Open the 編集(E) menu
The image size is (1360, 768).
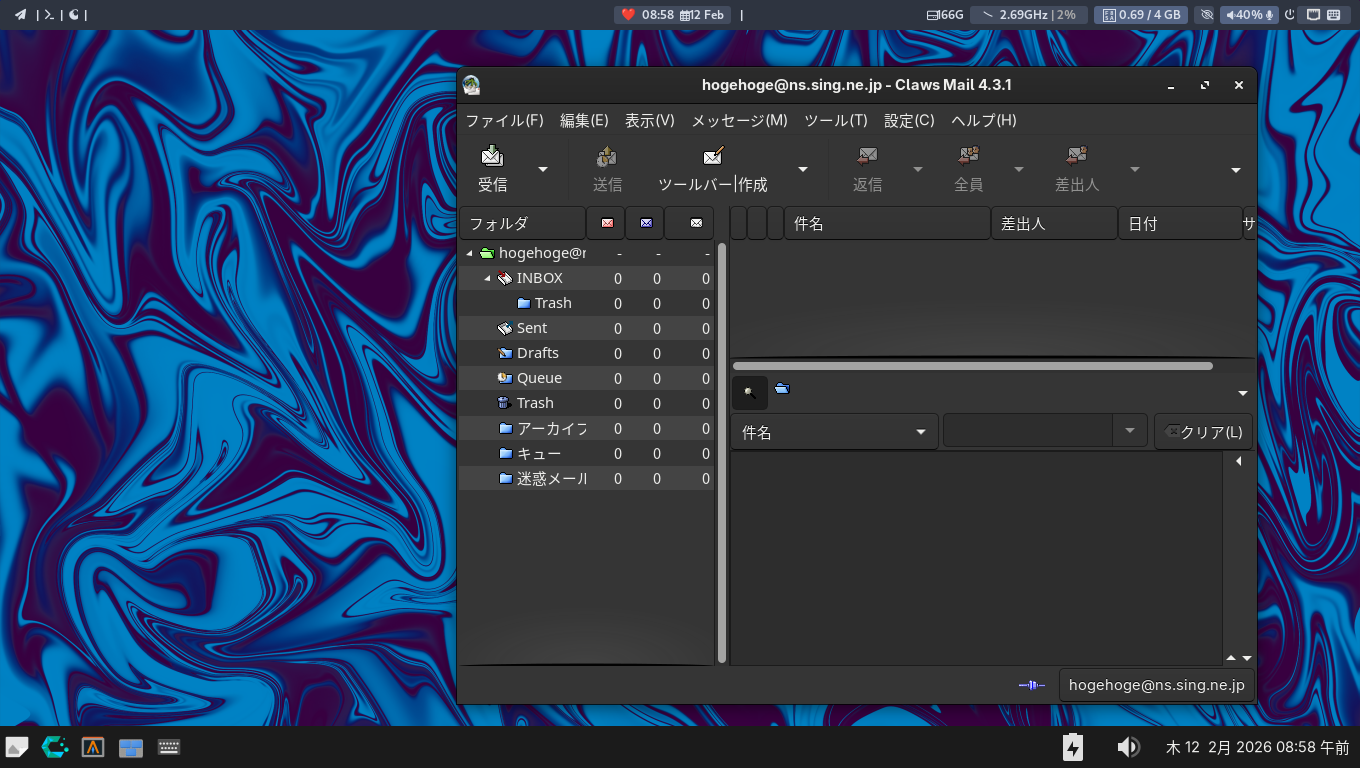click(x=584, y=120)
